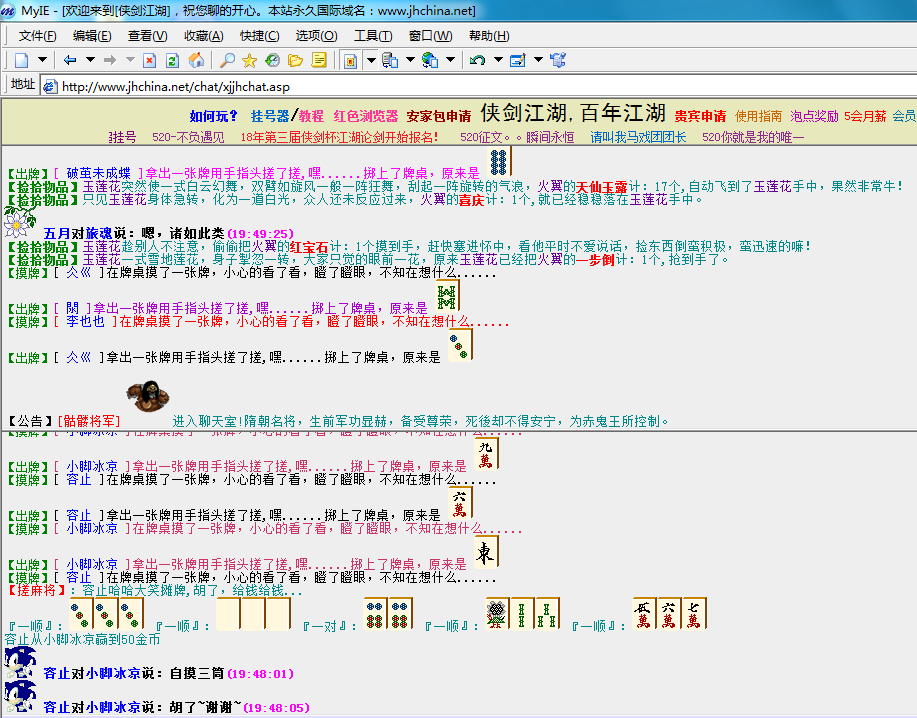Viewport: 917px width, 718px height.
Task: Open the 窗口(W) menu
Action: pos(430,36)
